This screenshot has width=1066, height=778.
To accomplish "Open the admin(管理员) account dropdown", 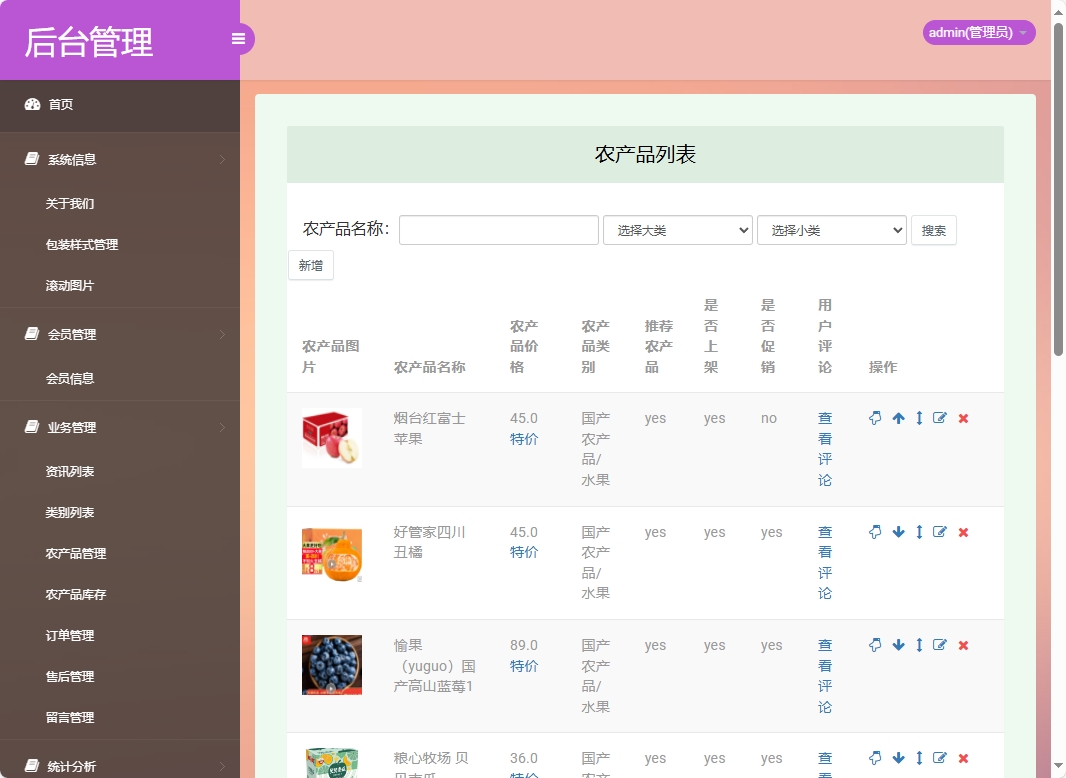I will [978, 32].
